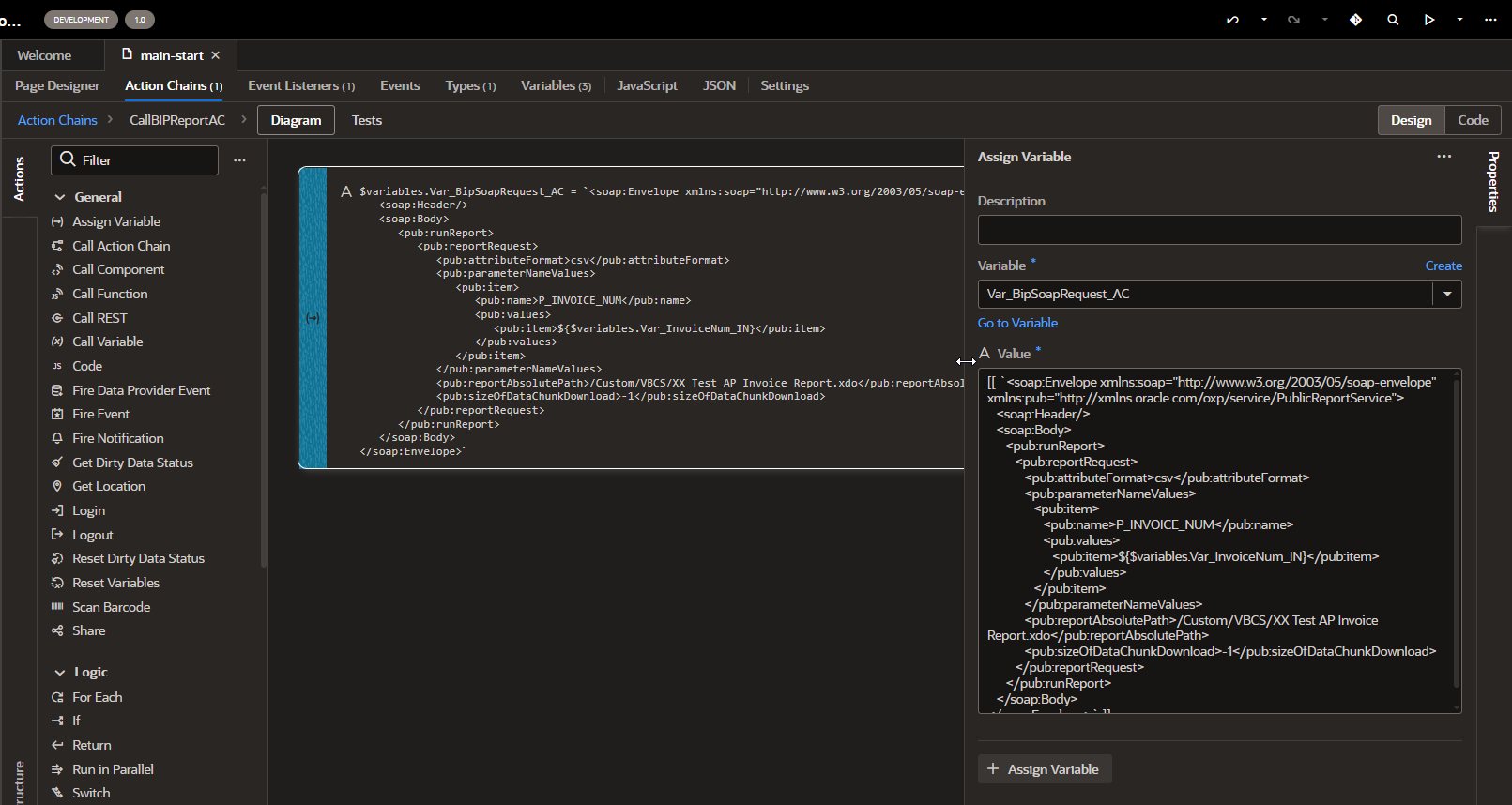
Task: Select the Fire Notification action
Action: (118, 438)
